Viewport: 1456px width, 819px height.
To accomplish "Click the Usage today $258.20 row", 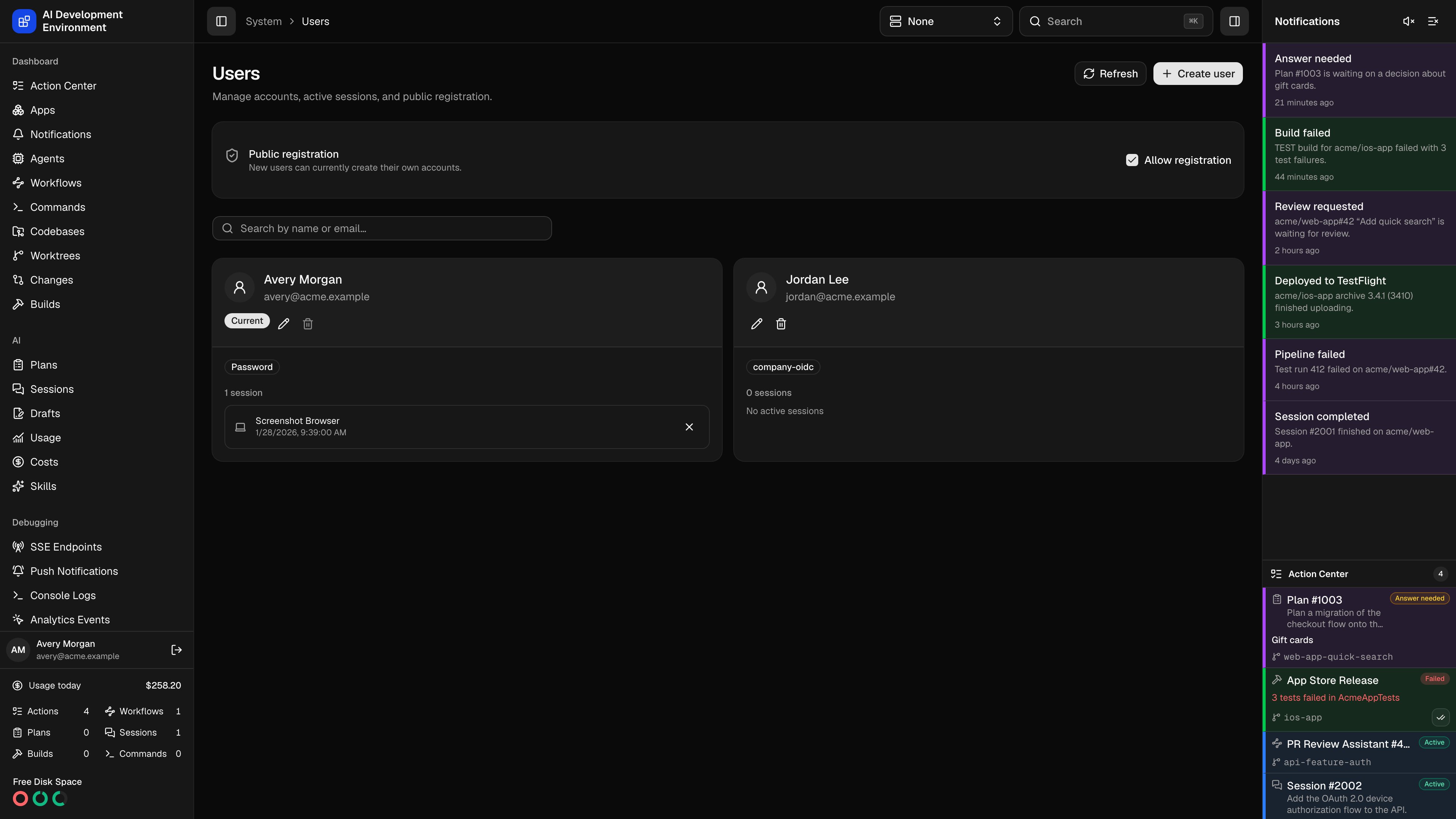I will tap(97, 686).
